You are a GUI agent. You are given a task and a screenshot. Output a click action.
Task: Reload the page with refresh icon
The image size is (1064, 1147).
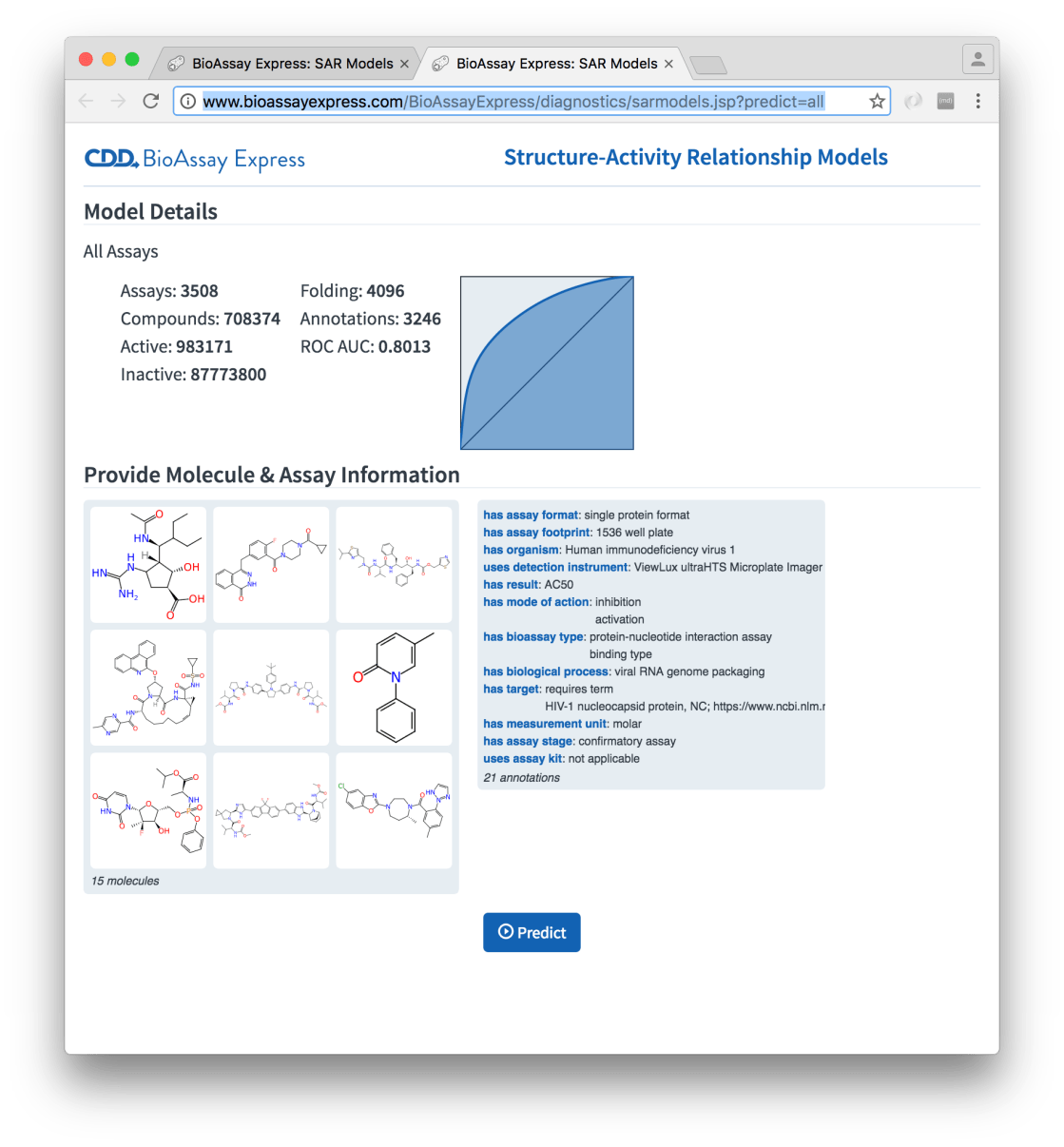150,101
